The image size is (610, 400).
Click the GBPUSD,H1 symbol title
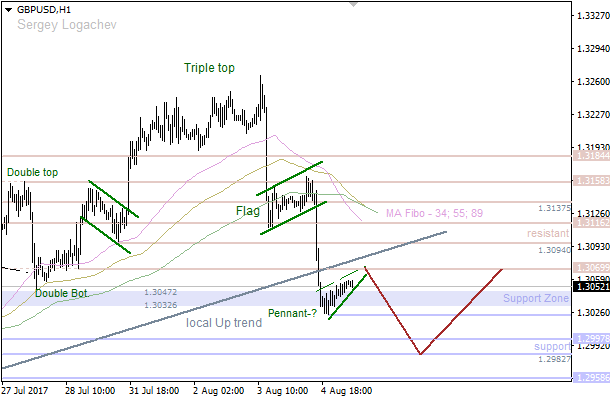click(x=44, y=9)
